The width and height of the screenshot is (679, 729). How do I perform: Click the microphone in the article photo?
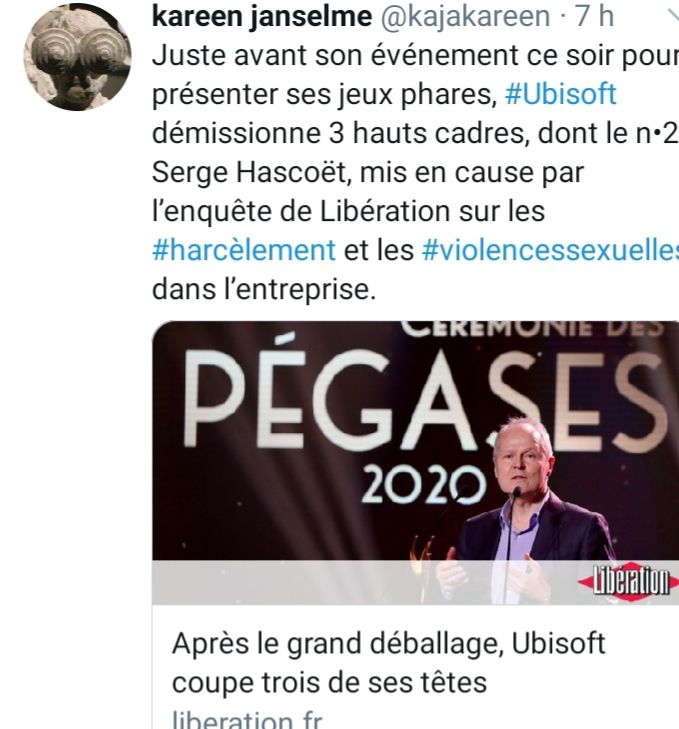(515, 494)
